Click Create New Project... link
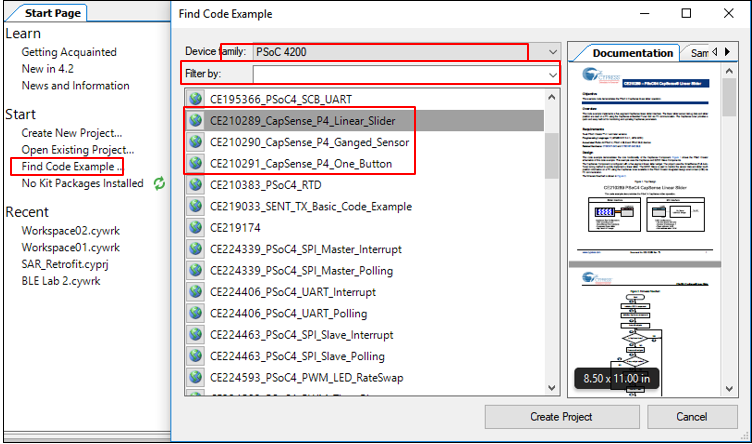 click(x=71, y=133)
